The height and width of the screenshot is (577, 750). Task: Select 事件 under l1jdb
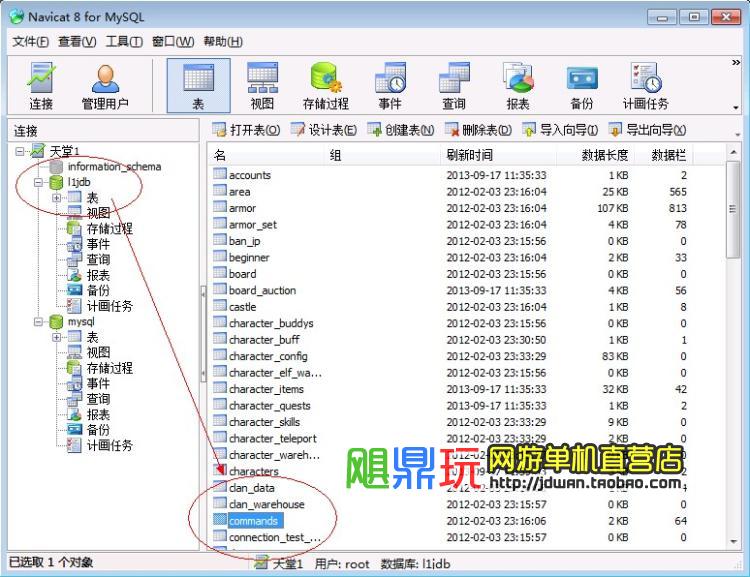pos(98,244)
